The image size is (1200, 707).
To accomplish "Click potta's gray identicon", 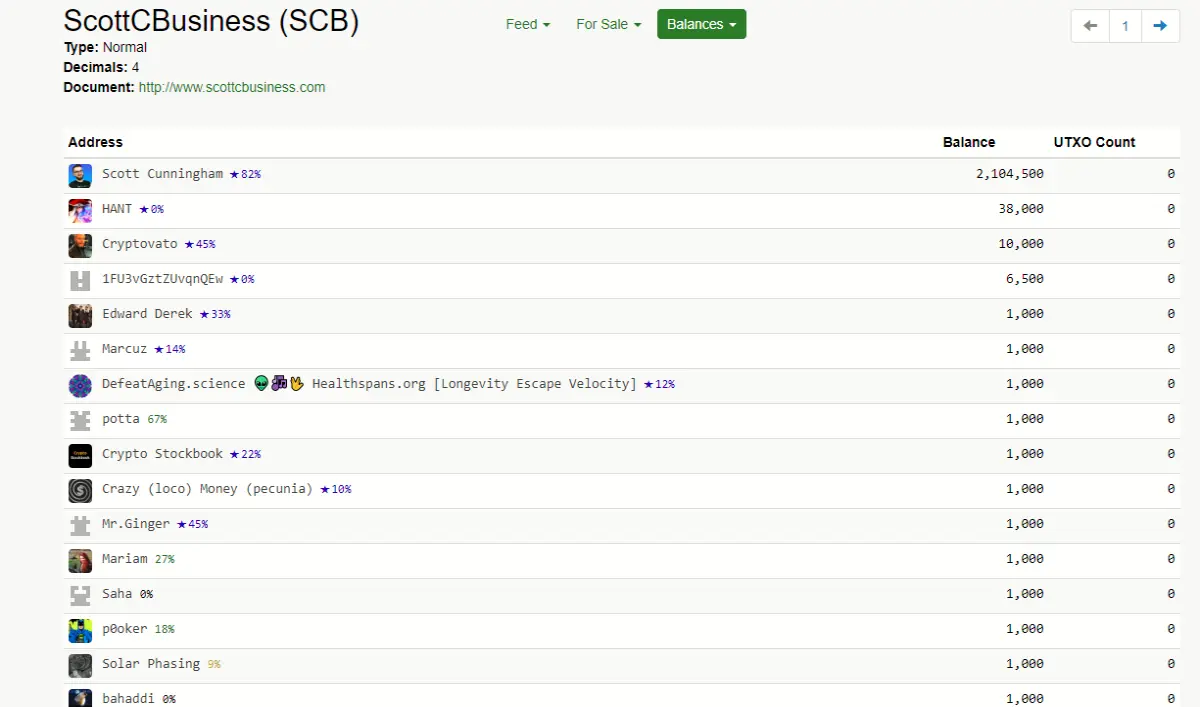I will (80, 421).
